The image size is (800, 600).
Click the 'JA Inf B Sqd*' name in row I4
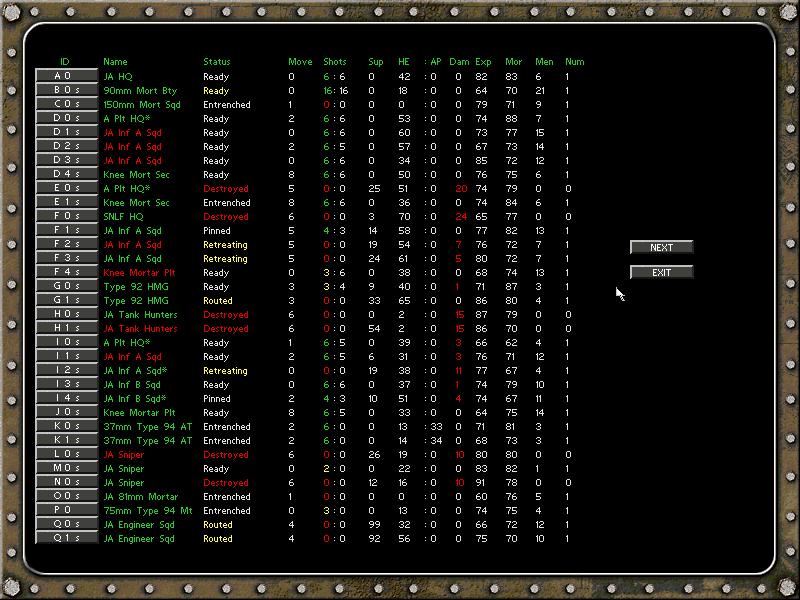135,399
